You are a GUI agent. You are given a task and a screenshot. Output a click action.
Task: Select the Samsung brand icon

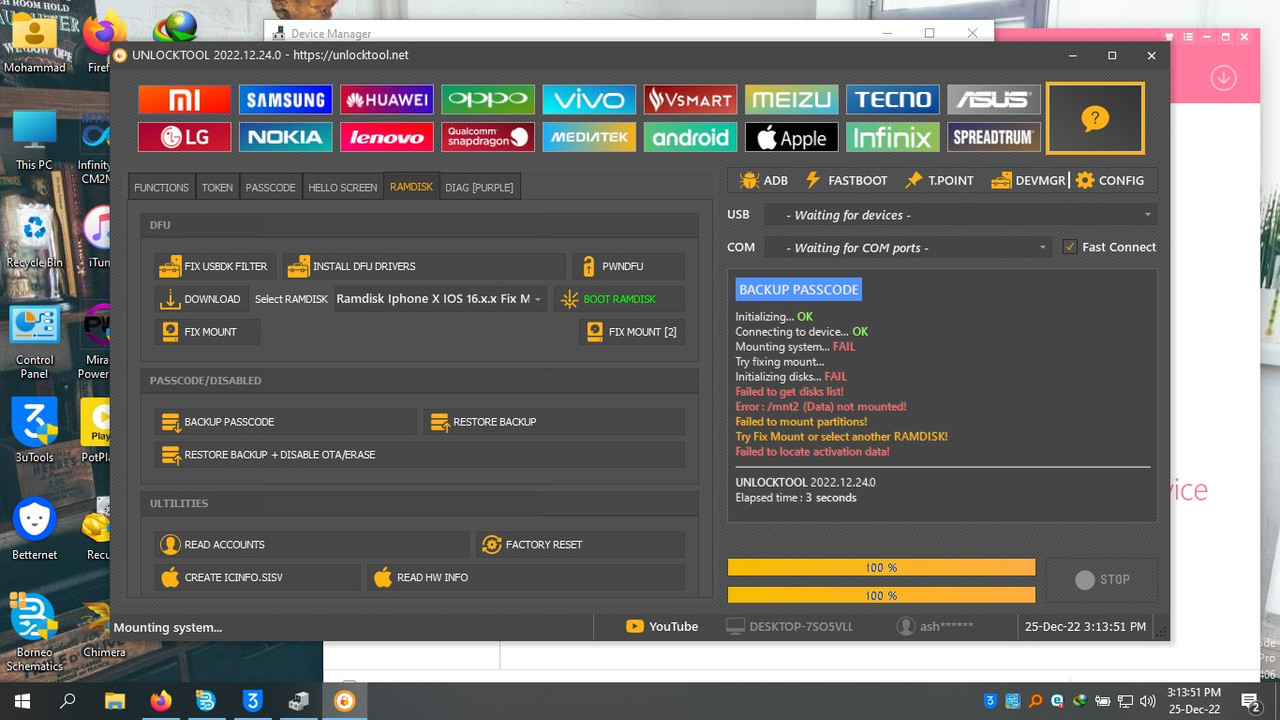(285, 99)
